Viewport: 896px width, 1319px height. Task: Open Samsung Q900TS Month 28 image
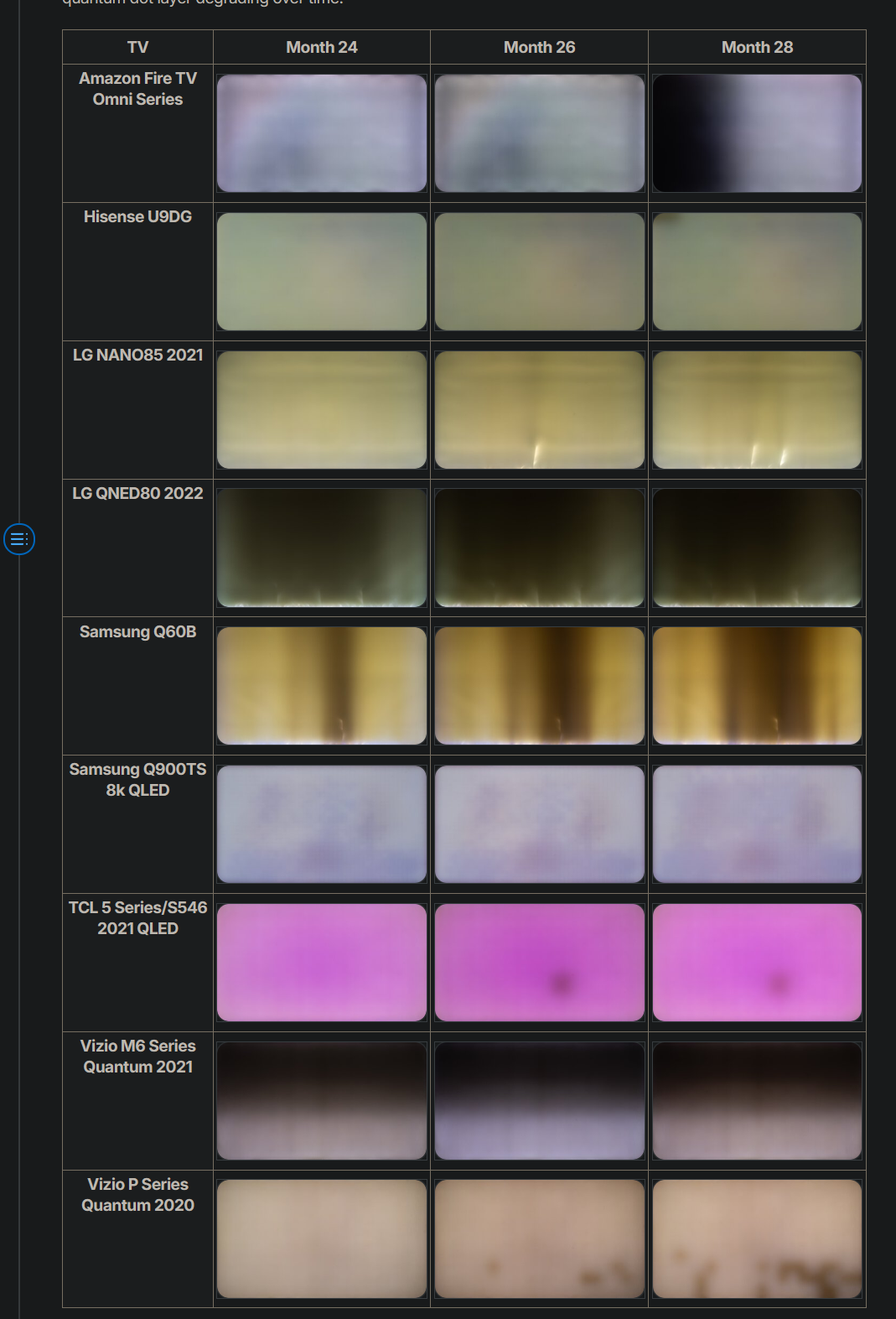pos(757,824)
